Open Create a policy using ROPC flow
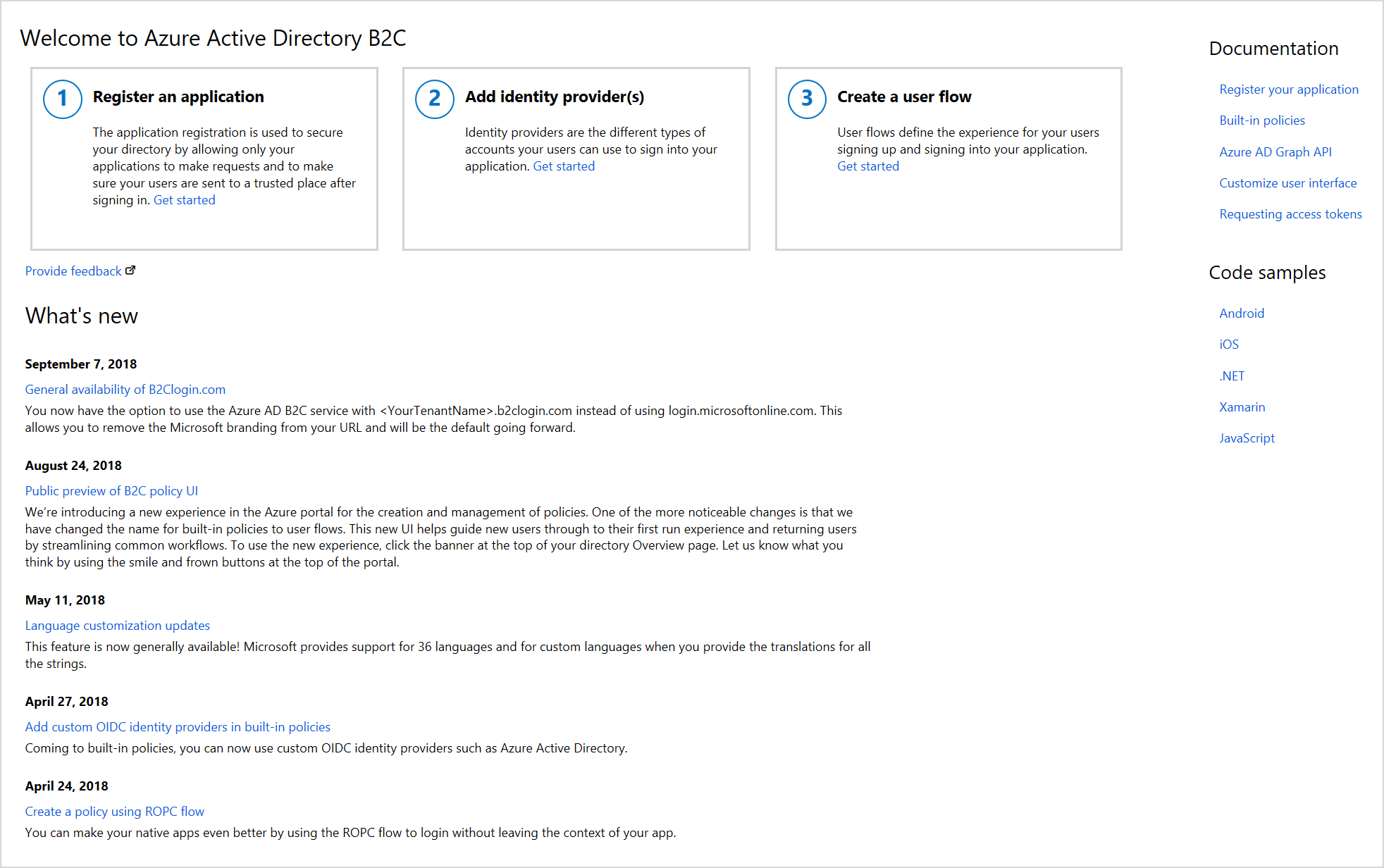Viewport: 1384px width, 868px height. tap(114, 811)
